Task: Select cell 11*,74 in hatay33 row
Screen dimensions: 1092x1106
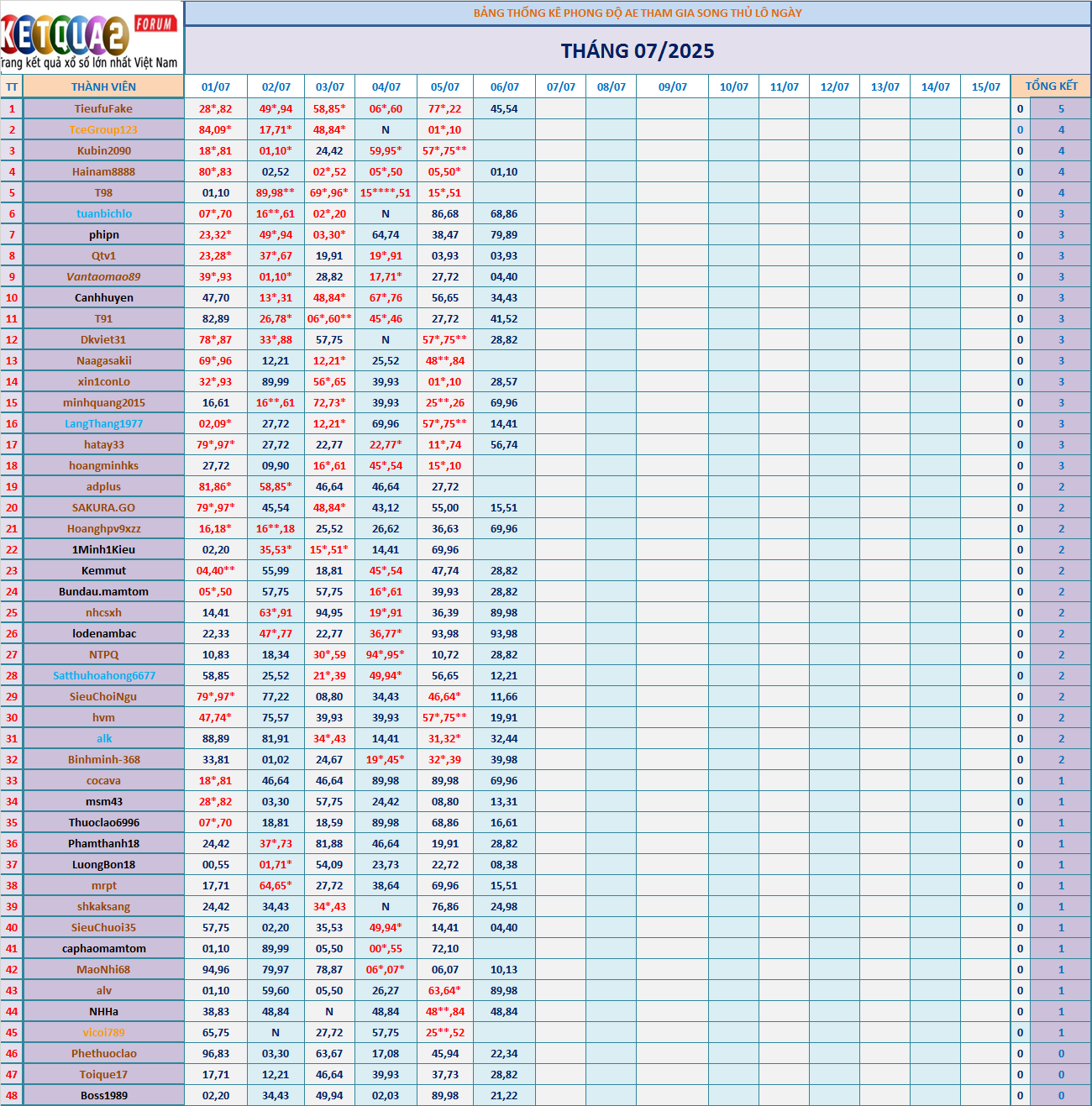Action: click(x=445, y=444)
